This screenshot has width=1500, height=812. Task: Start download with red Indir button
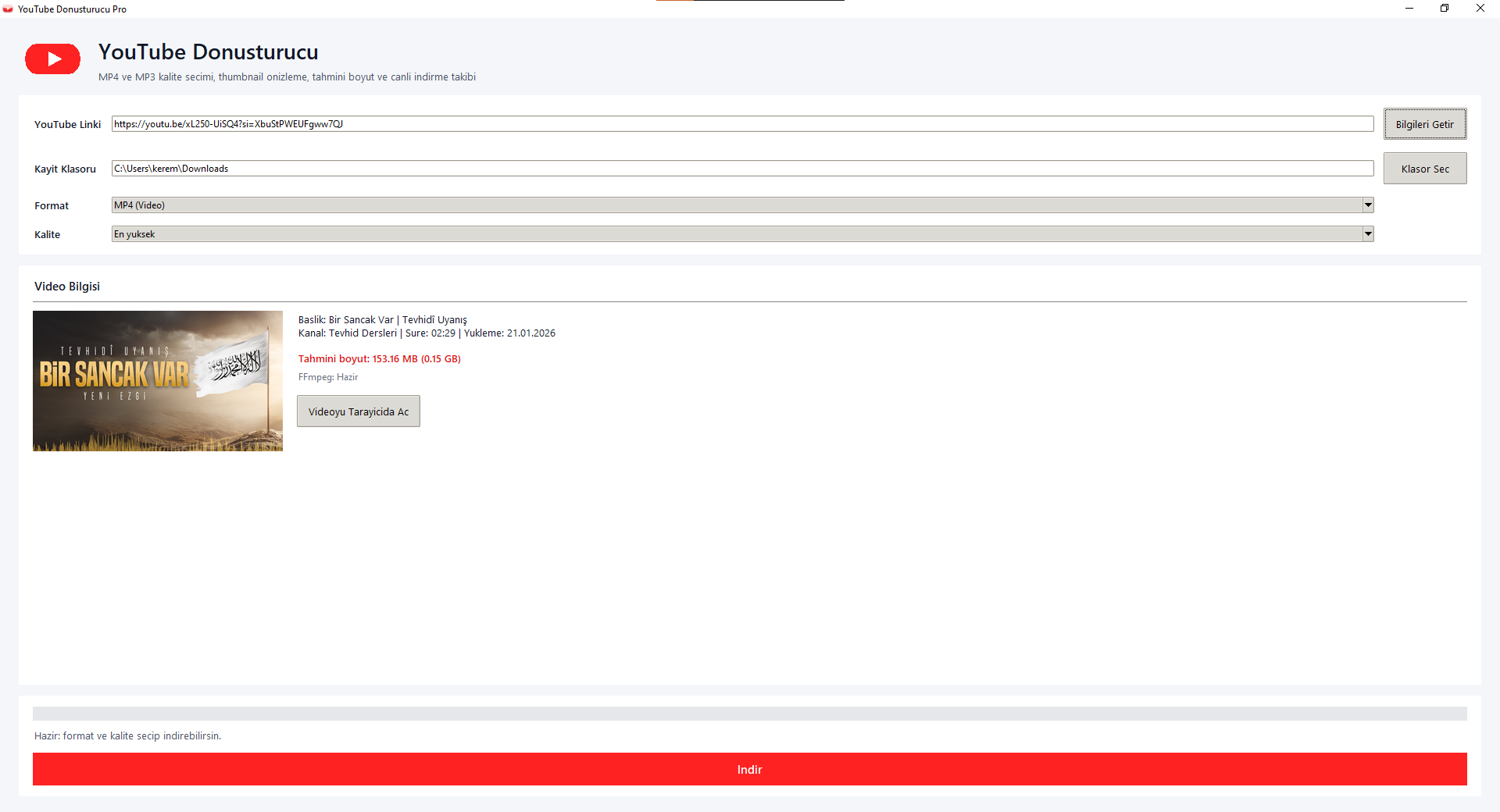[x=750, y=769]
